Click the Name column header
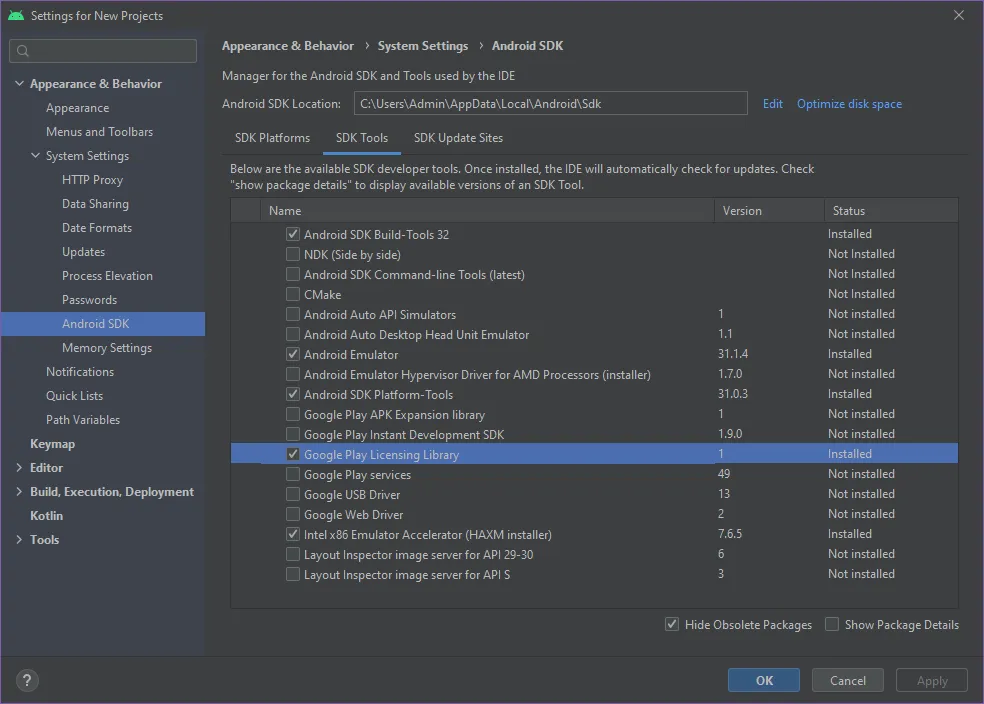Viewport: 984px width, 704px height. click(x=488, y=211)
